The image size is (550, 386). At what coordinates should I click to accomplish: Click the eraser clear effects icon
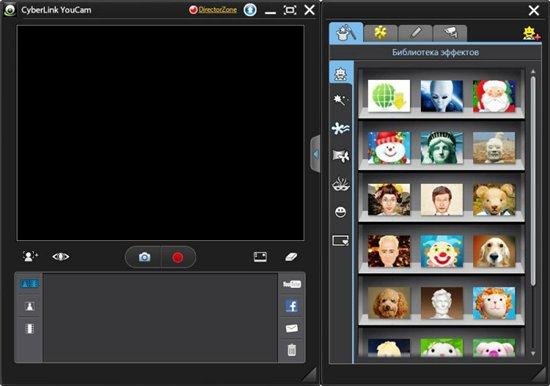point(291,257)
